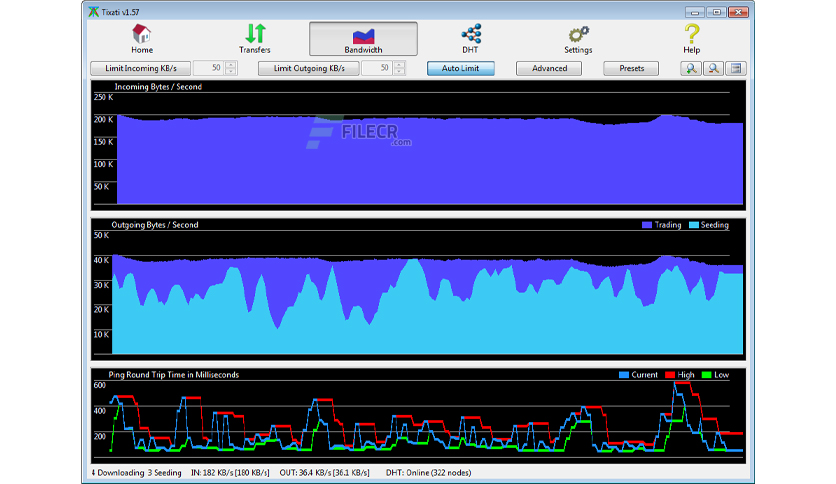The height and width of the screenshot is (484, 836).
Task: Click the '3 Seeding' status text
Action: [164, 473]
